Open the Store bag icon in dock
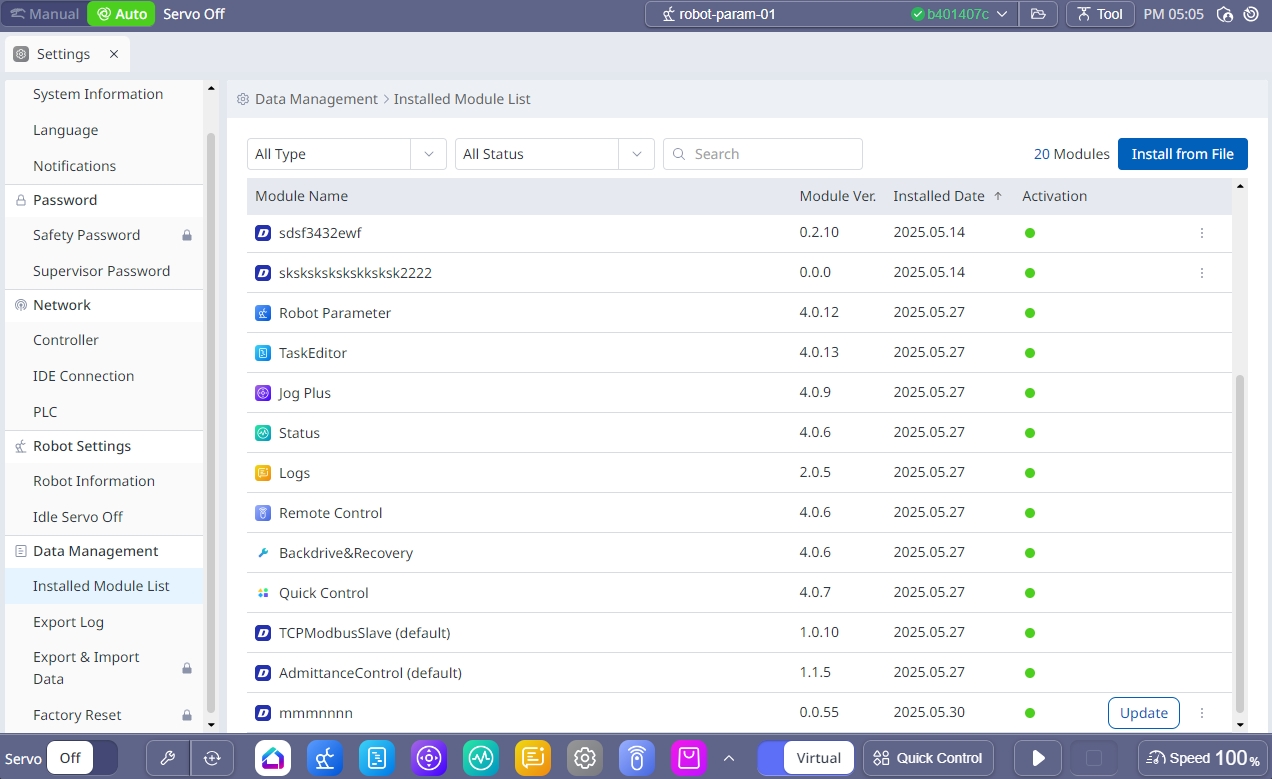Viewport: 1272px width, 779px height. tap(689, 758)
